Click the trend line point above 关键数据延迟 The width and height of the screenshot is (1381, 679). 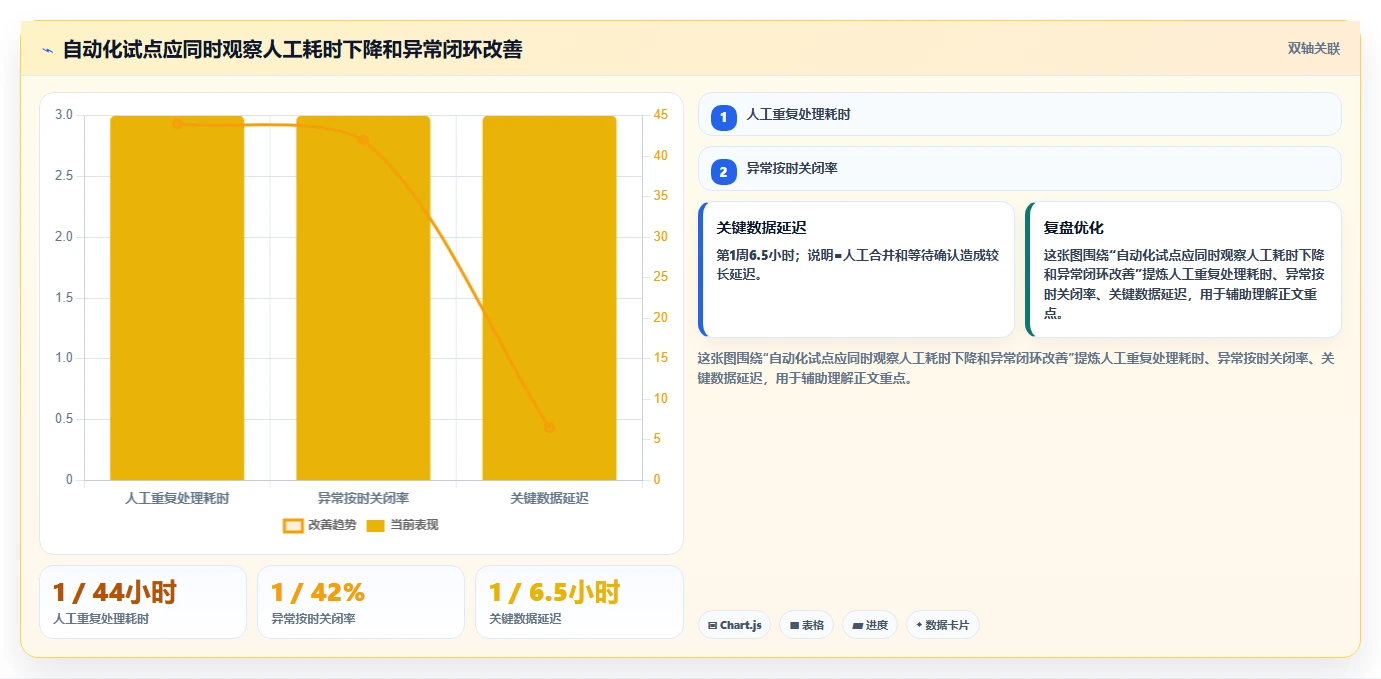click(x=549, y=428)
